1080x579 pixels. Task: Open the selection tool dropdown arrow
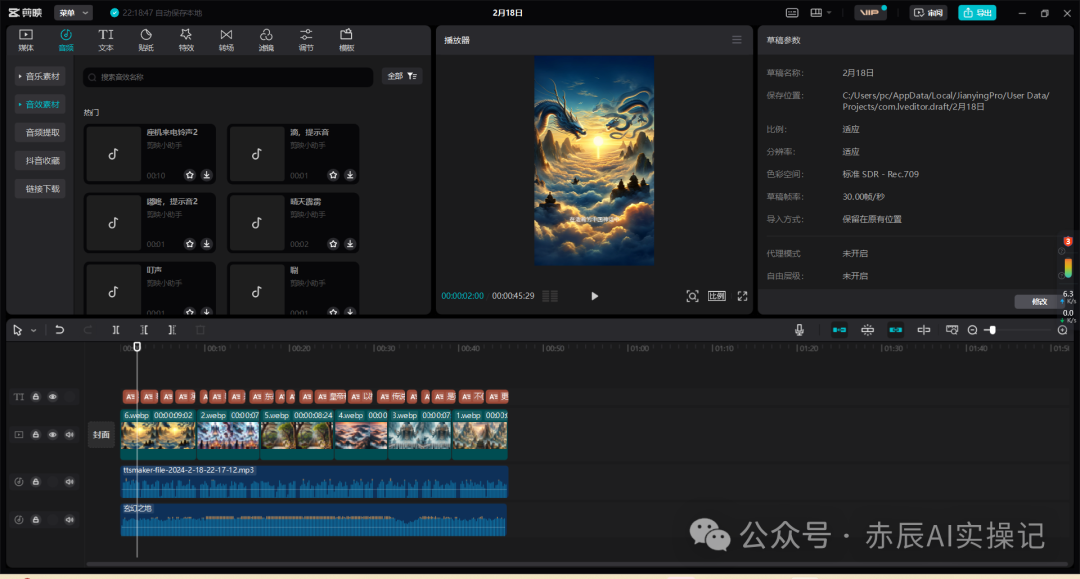33,330
